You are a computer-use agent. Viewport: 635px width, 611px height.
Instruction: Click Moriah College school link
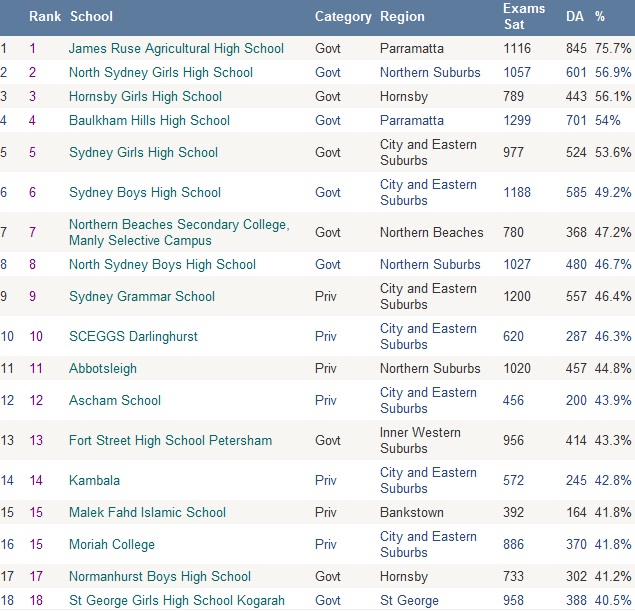112,544
